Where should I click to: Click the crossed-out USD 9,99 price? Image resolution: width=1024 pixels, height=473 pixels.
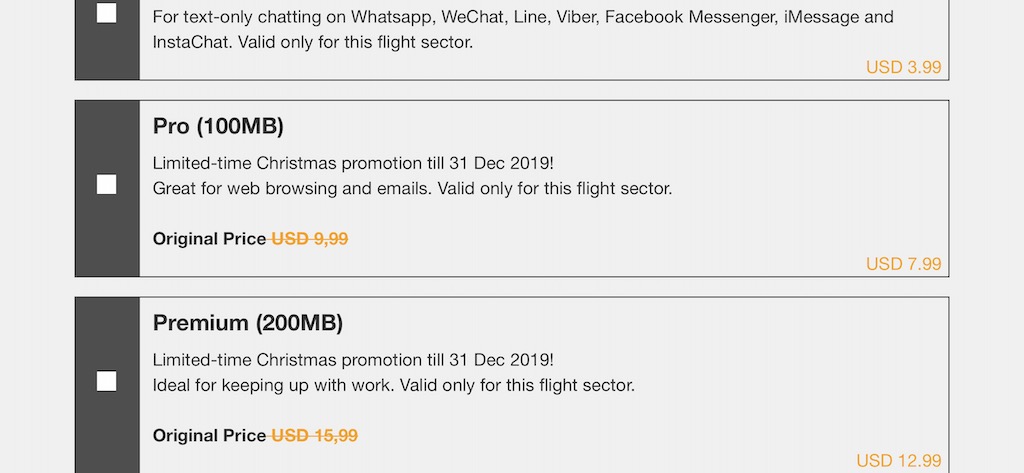(310, 239)
